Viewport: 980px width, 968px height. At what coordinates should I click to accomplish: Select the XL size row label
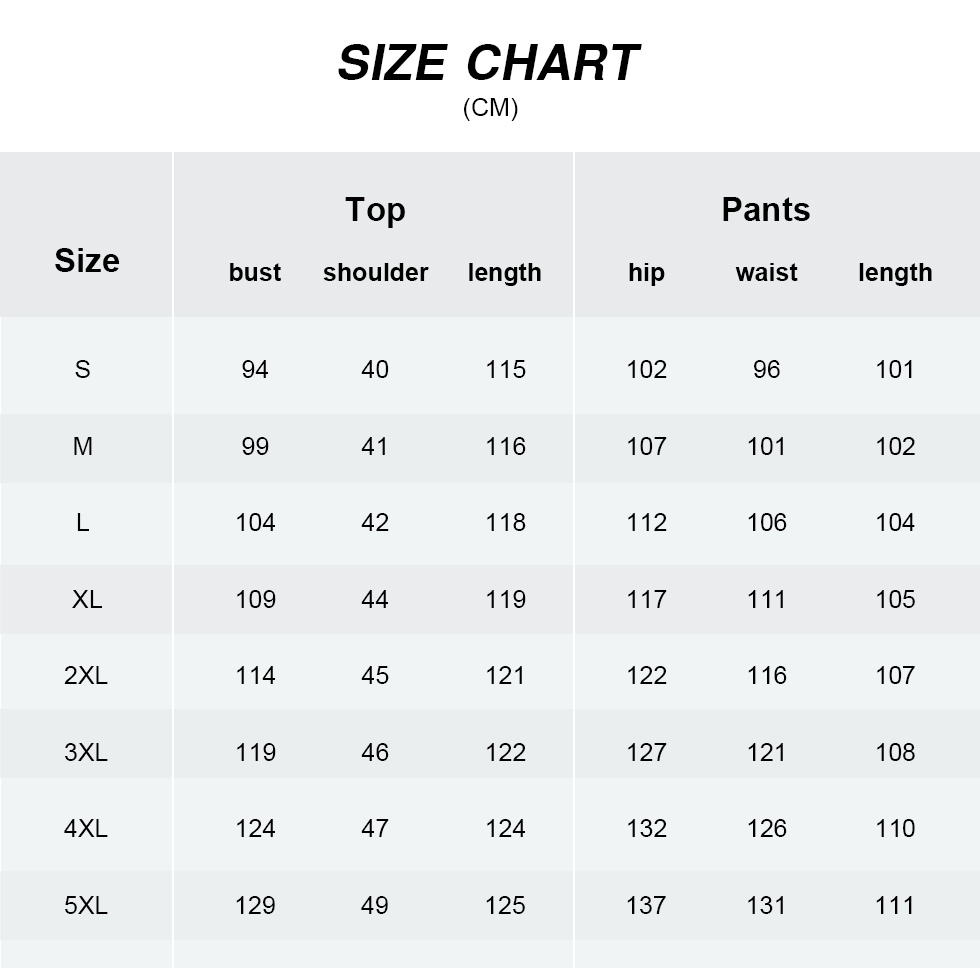click(x=87, y=600)
